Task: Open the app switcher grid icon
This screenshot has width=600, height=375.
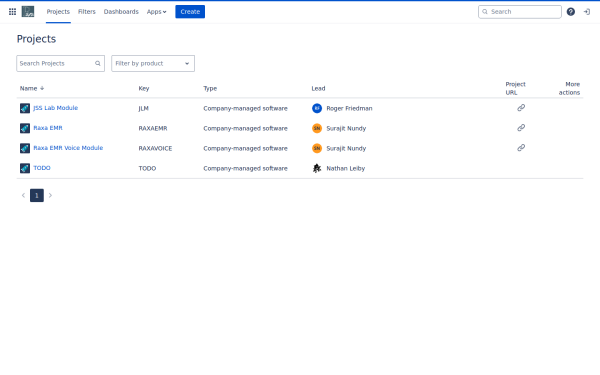Action: click(12, 12)
